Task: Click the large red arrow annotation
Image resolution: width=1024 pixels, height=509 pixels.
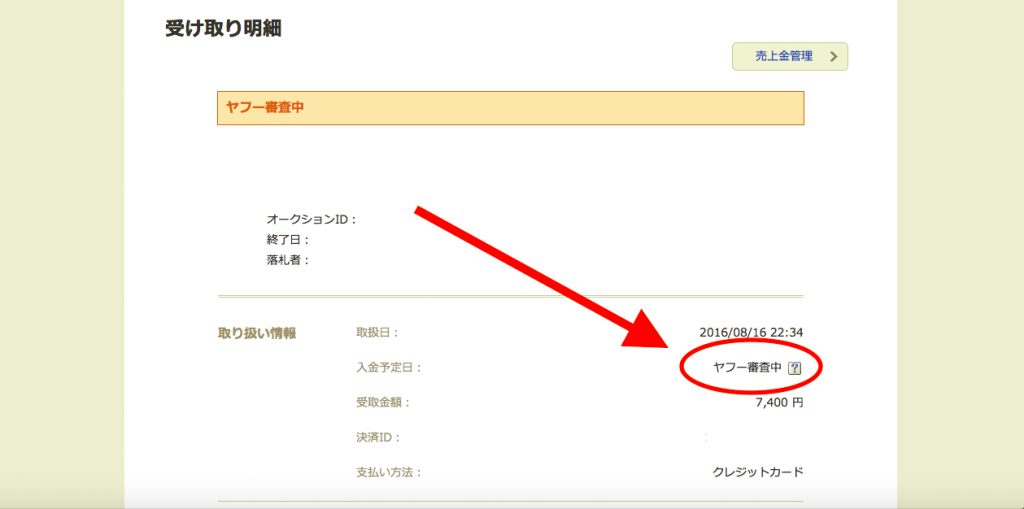Action: tap(540, 275)
